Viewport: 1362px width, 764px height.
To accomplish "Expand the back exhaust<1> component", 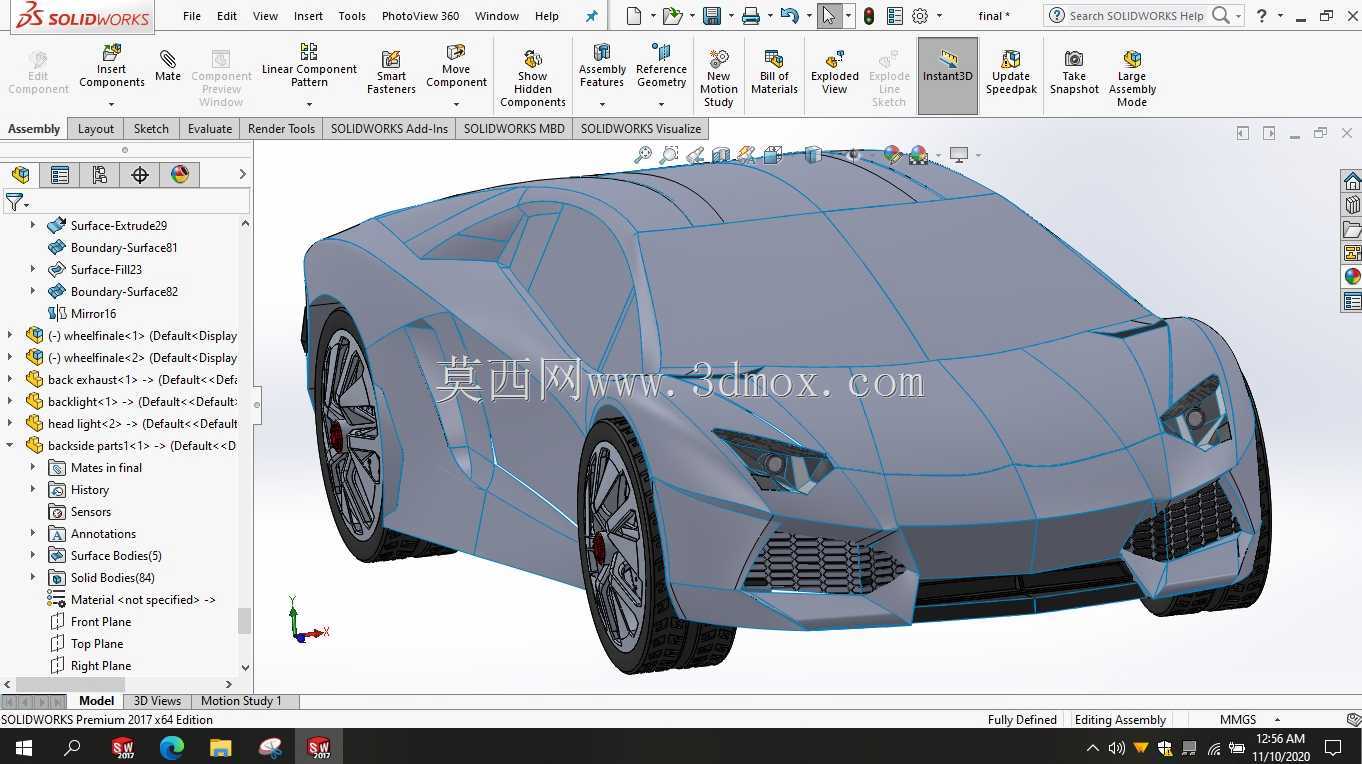I will [x=10, y=380].
